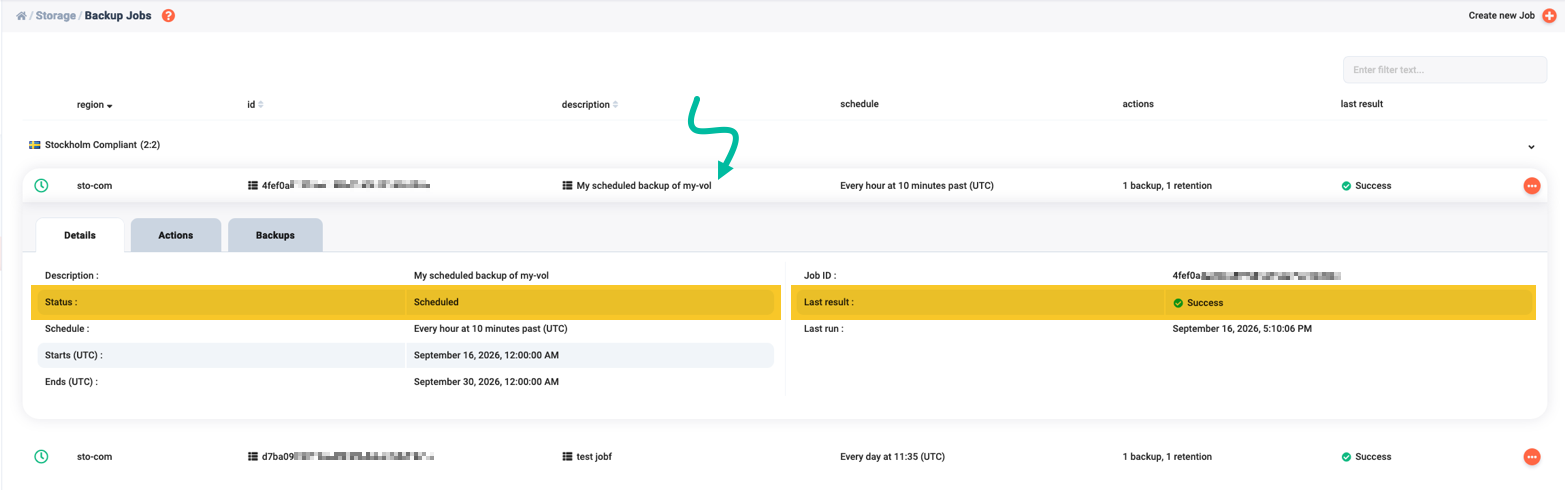Click the Ends value September 30, 2026
Image resolution: width=1565 pixels, height=490 pixels.
click(x=486, y=382)
